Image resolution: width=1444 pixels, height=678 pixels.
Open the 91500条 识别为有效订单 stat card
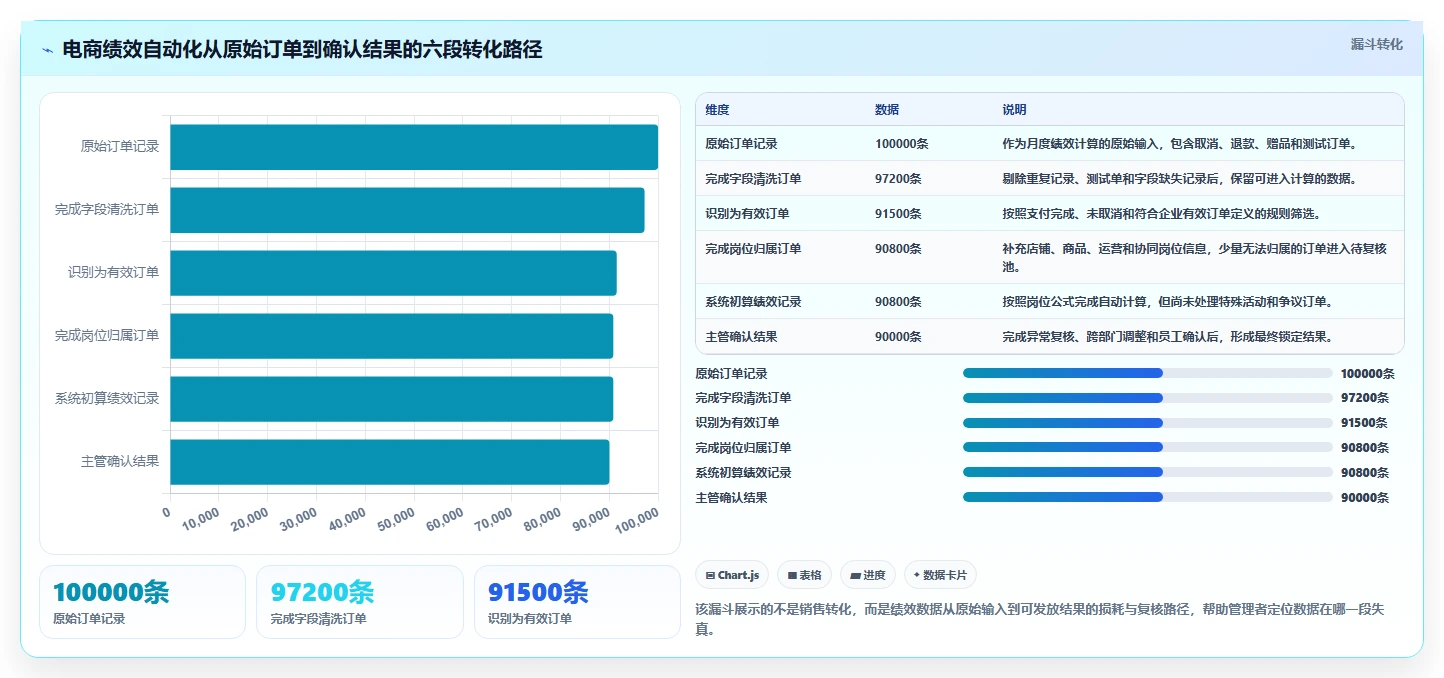[x=577, y=602]
